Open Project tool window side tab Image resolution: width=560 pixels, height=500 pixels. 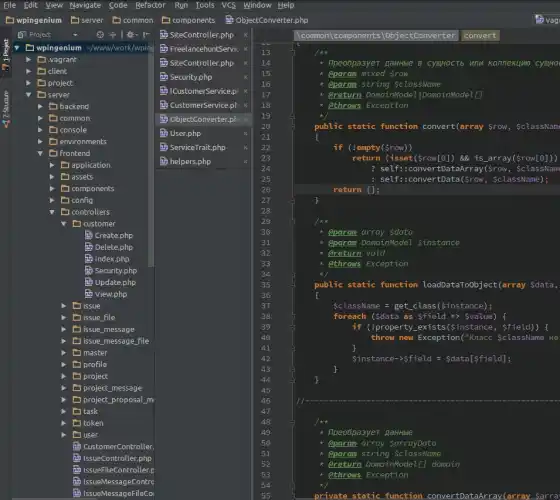6,54
